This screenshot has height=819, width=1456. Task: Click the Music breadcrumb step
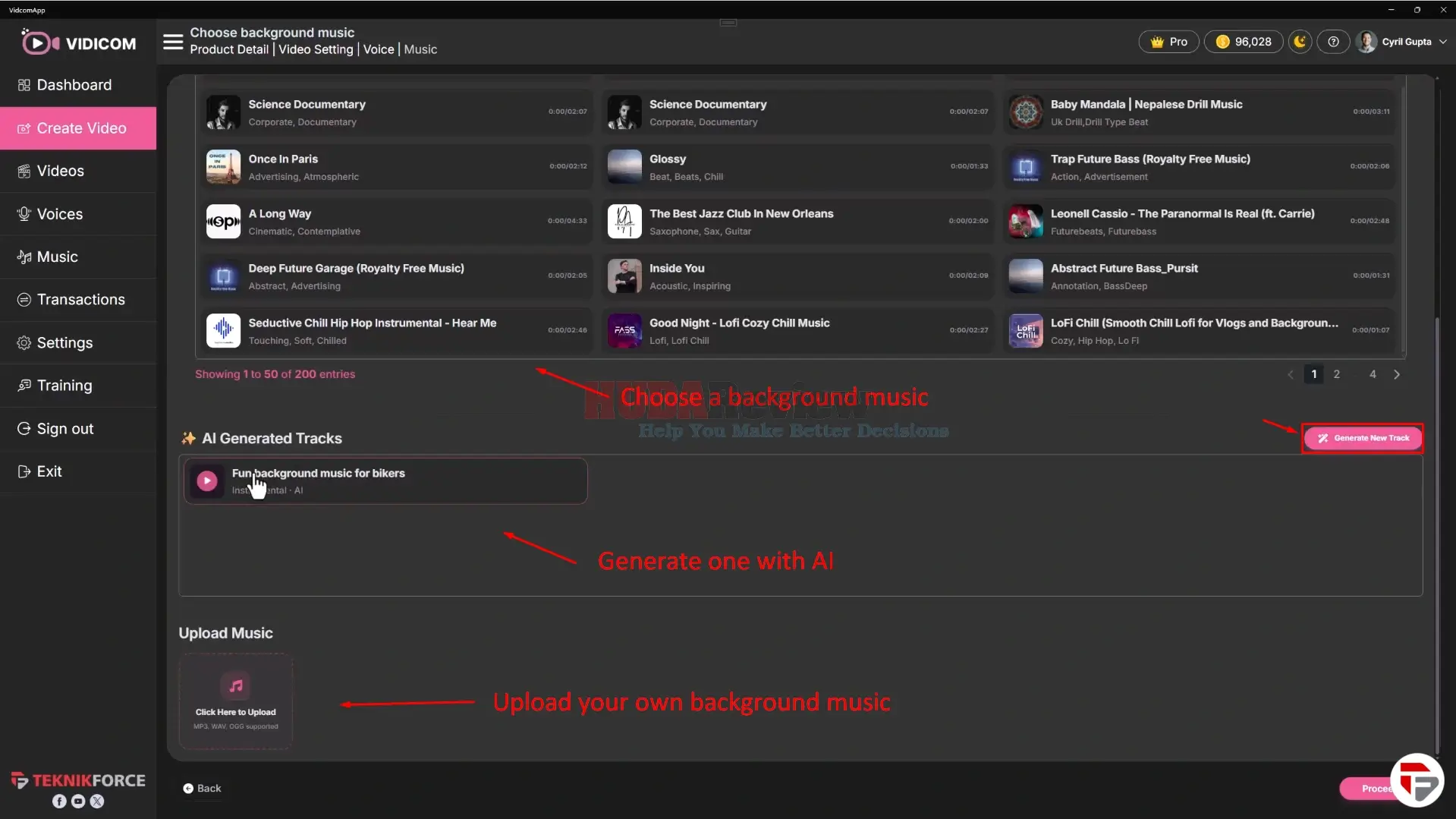click(x=420, y=49)
